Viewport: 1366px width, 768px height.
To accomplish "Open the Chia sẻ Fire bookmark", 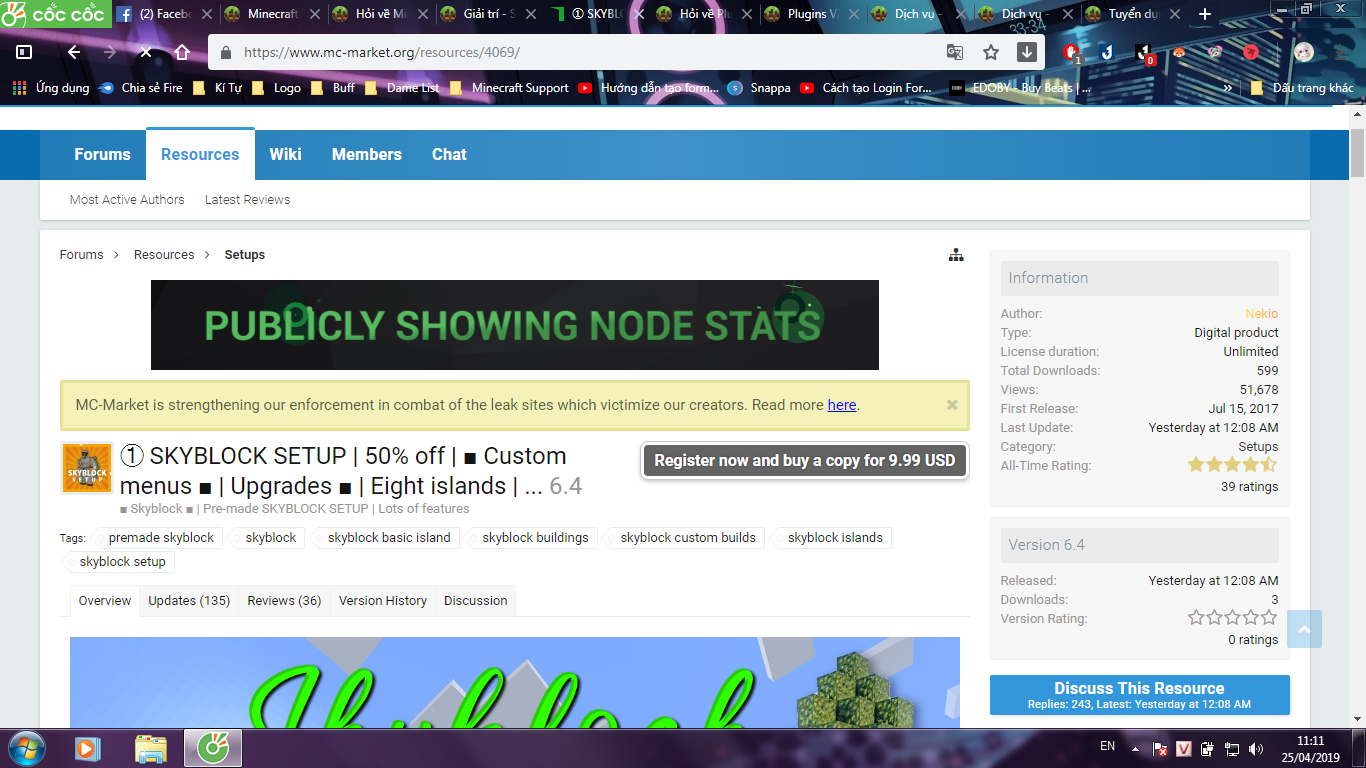I will point(141,88).
